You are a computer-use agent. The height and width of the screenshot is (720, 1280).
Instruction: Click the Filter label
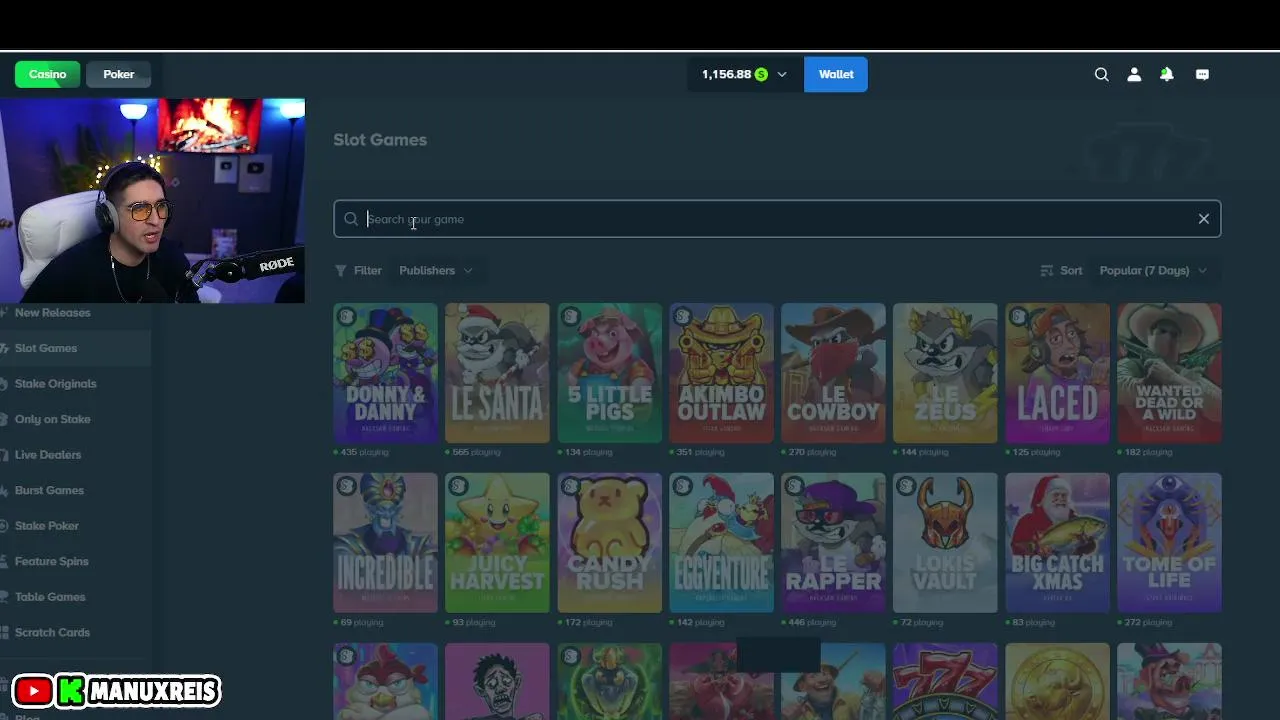pyautogui.click(x=367, y=270)
